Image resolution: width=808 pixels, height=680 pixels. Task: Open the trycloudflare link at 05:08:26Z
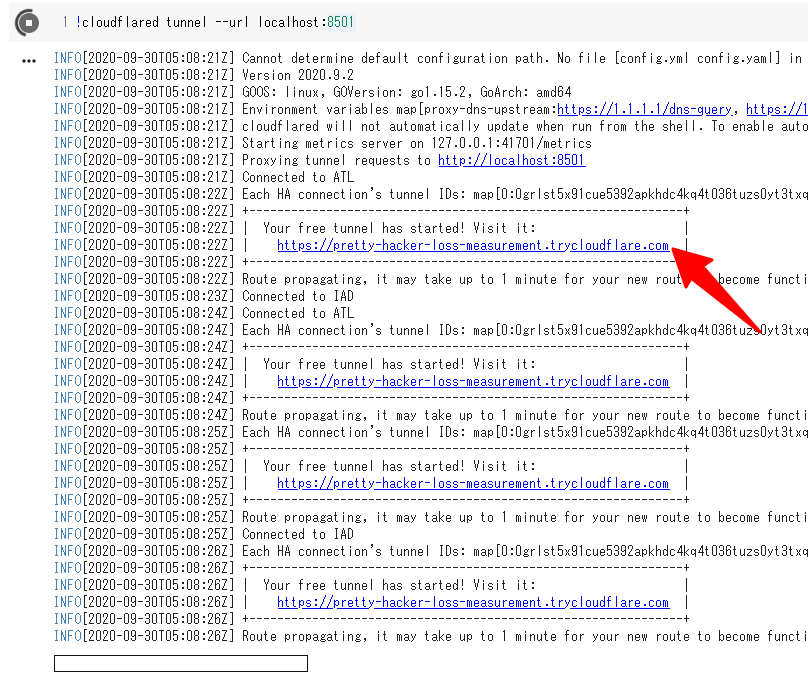click(x=473, y=602)
